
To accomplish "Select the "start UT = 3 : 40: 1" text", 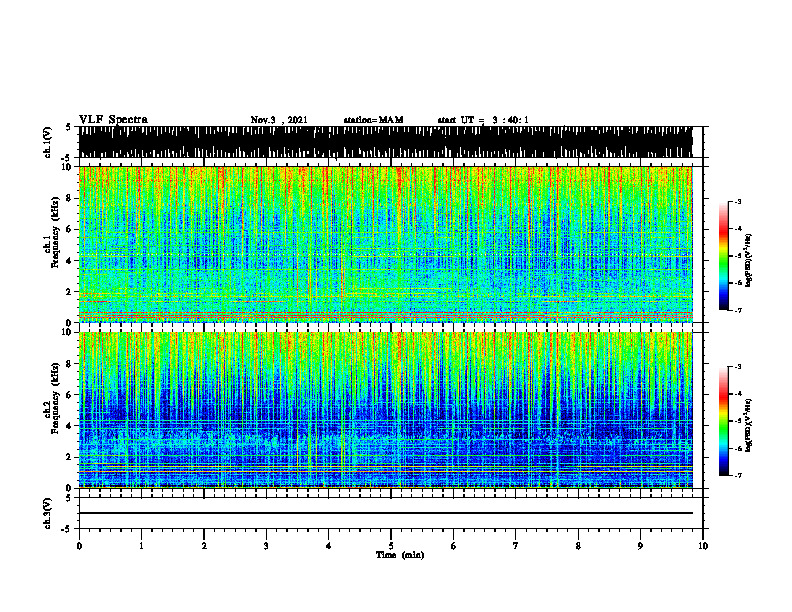I will coord(483,120).
